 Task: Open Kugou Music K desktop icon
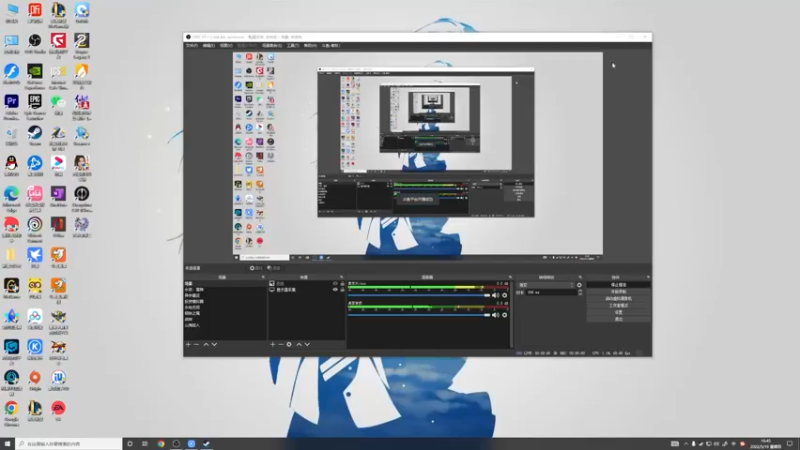(x=35, y=350)
